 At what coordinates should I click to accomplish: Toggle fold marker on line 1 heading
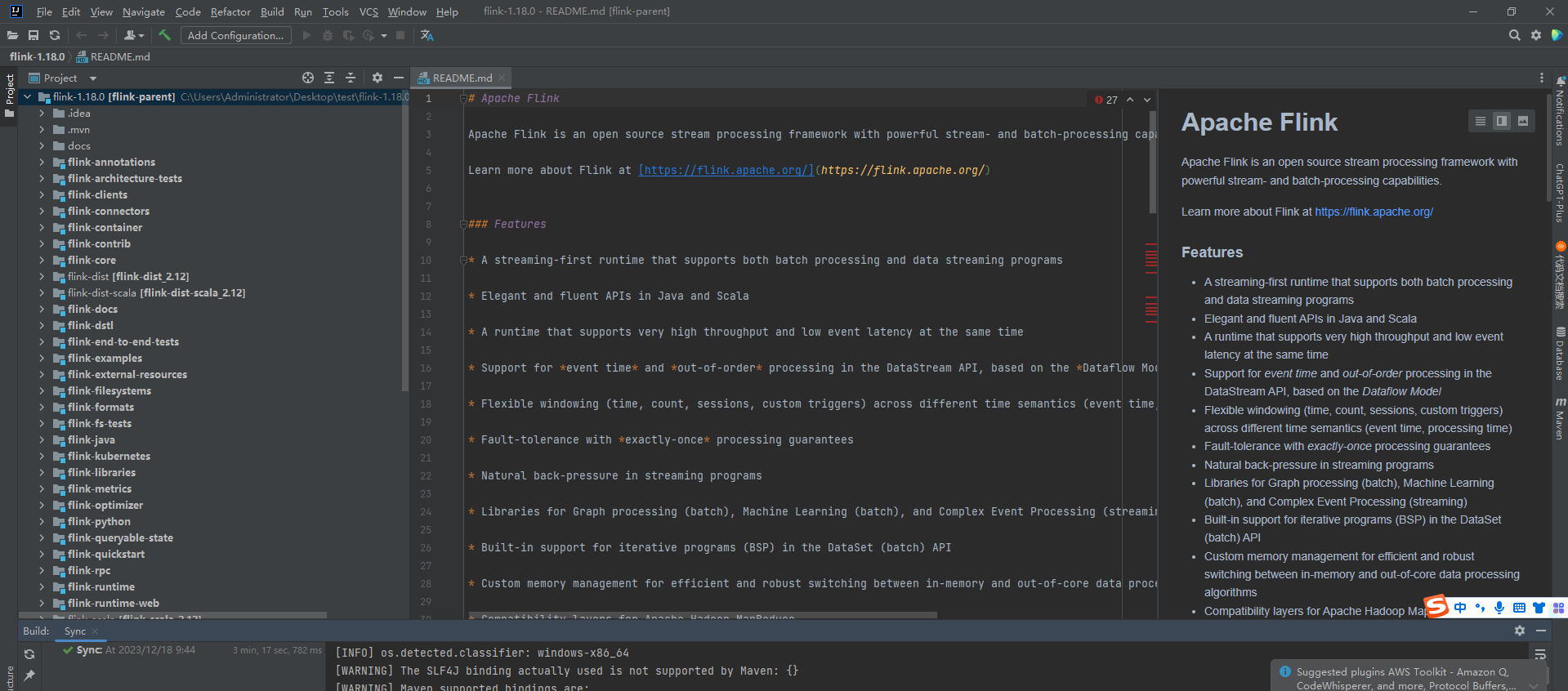tap(462, 99)
